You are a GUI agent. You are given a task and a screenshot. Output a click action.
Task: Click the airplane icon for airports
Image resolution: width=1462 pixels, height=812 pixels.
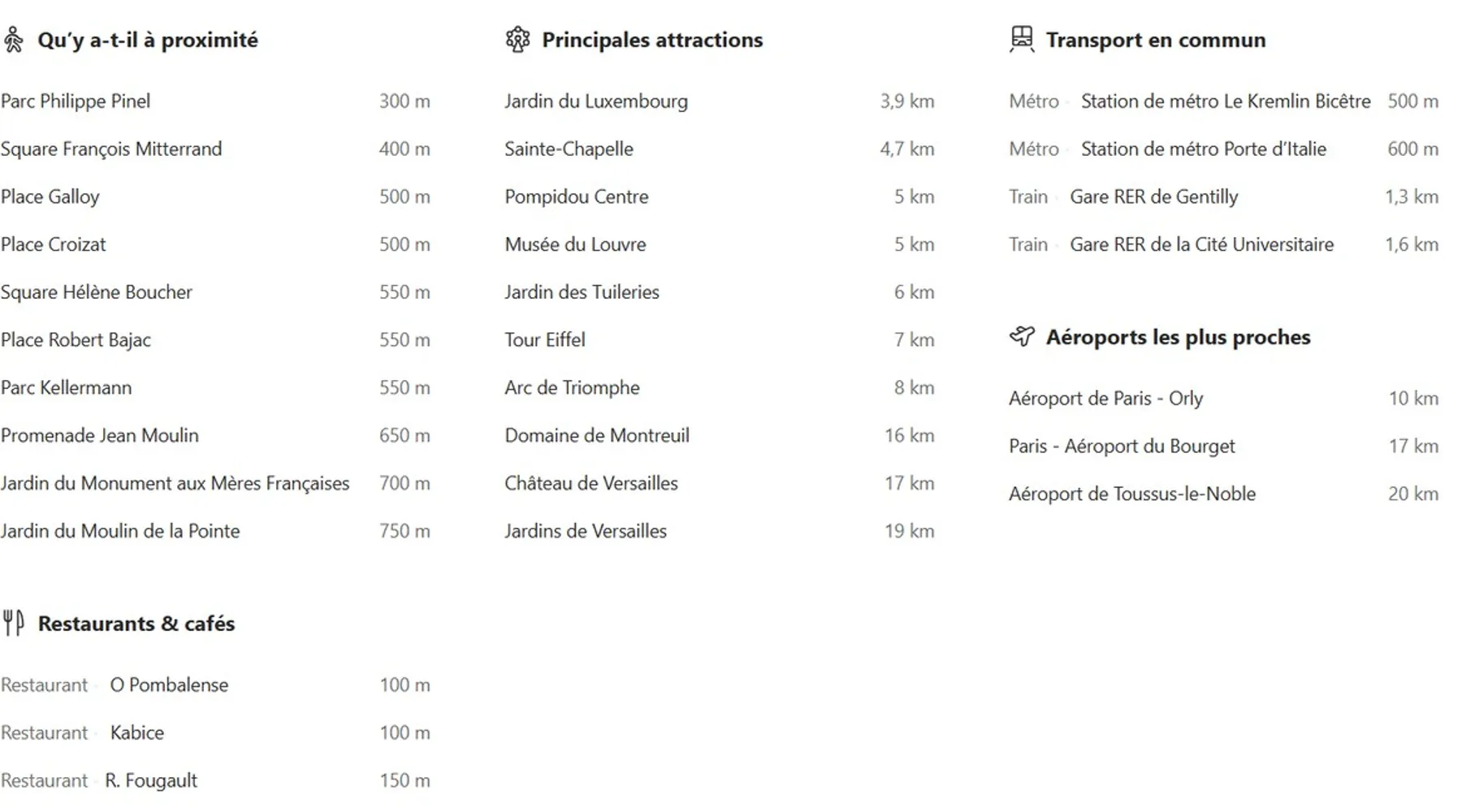(x=1022, y=336)
